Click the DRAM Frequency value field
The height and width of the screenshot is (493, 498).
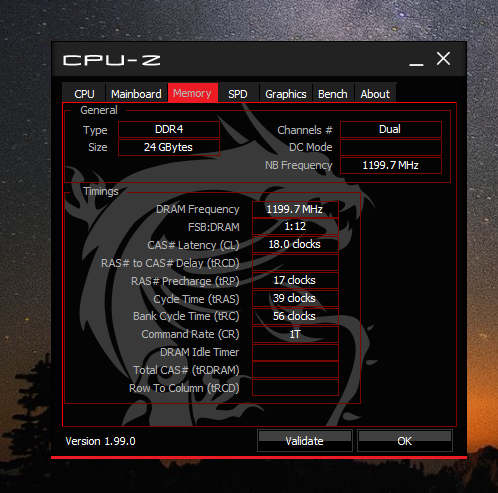295,209
